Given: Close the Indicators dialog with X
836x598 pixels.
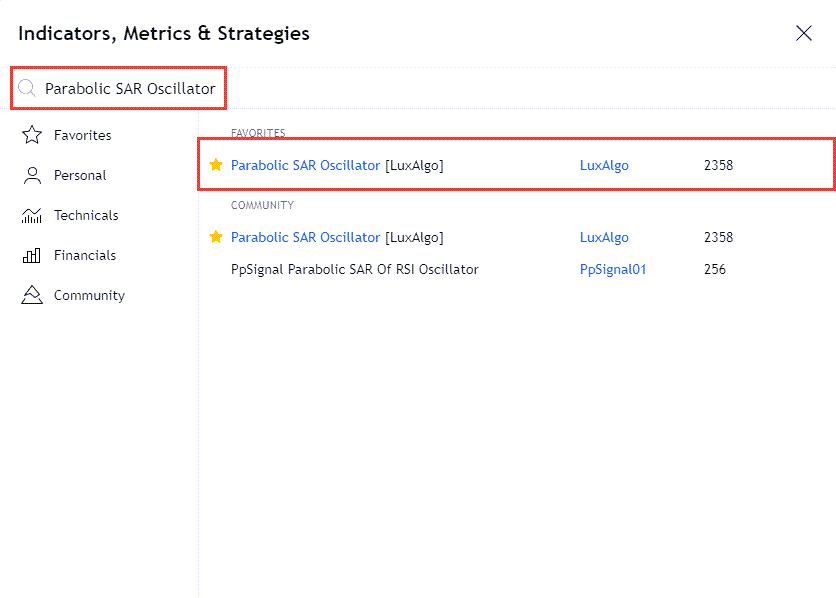Looking at the screenshot, I should tap(803, 33).
